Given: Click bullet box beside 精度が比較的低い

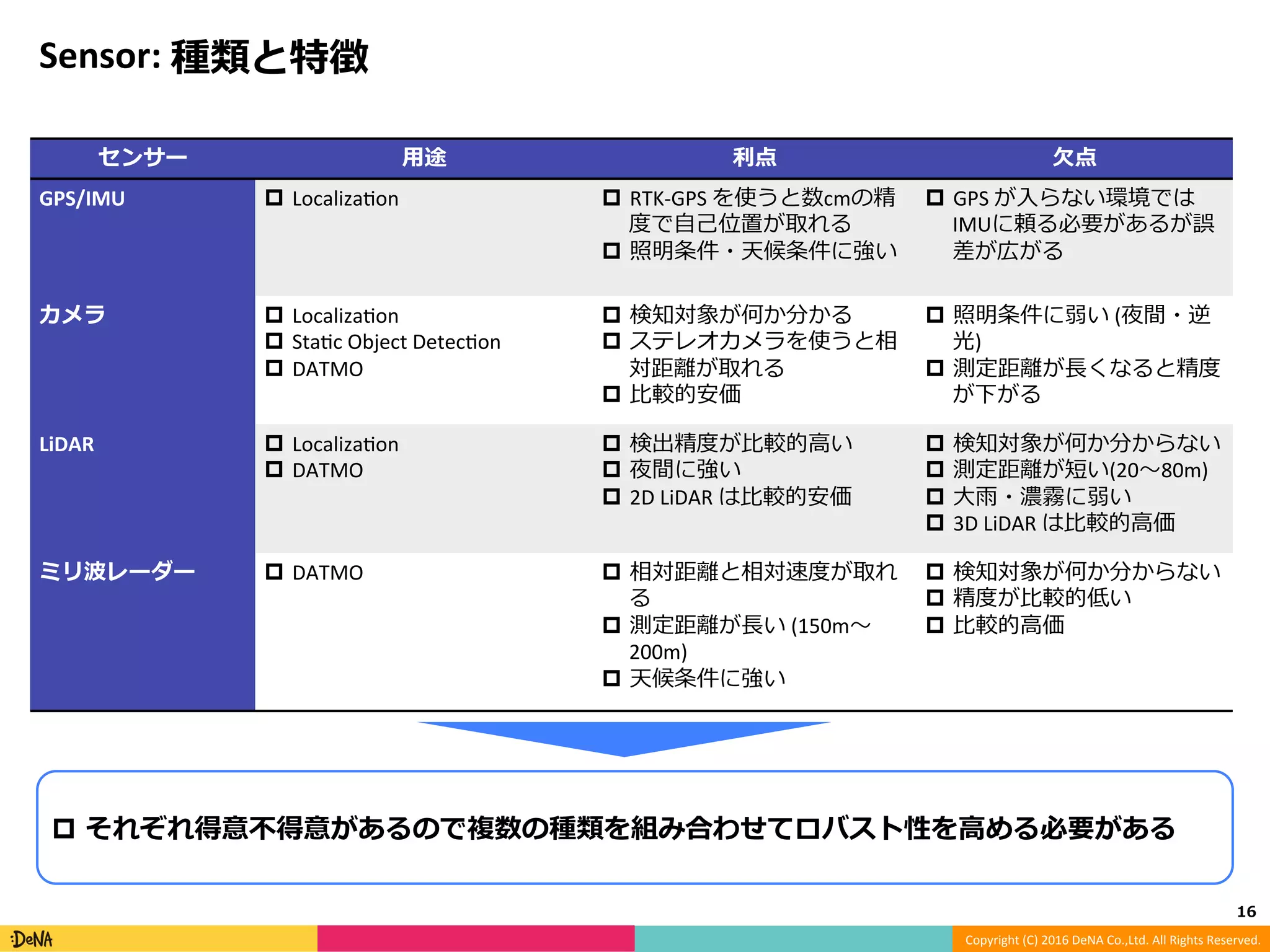Looking at the screenshot, I should (x=935, y=597).
